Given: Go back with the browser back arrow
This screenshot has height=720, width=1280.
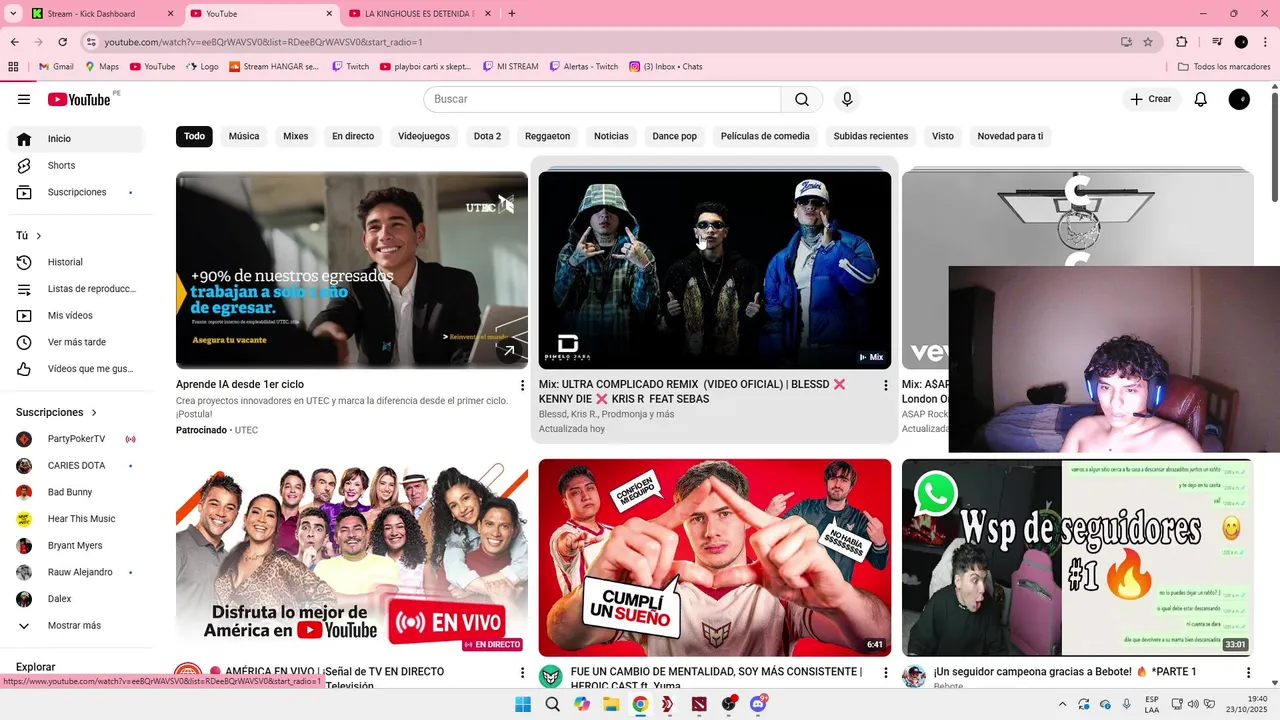Looking at the screenshot, I should coord(14,42).
